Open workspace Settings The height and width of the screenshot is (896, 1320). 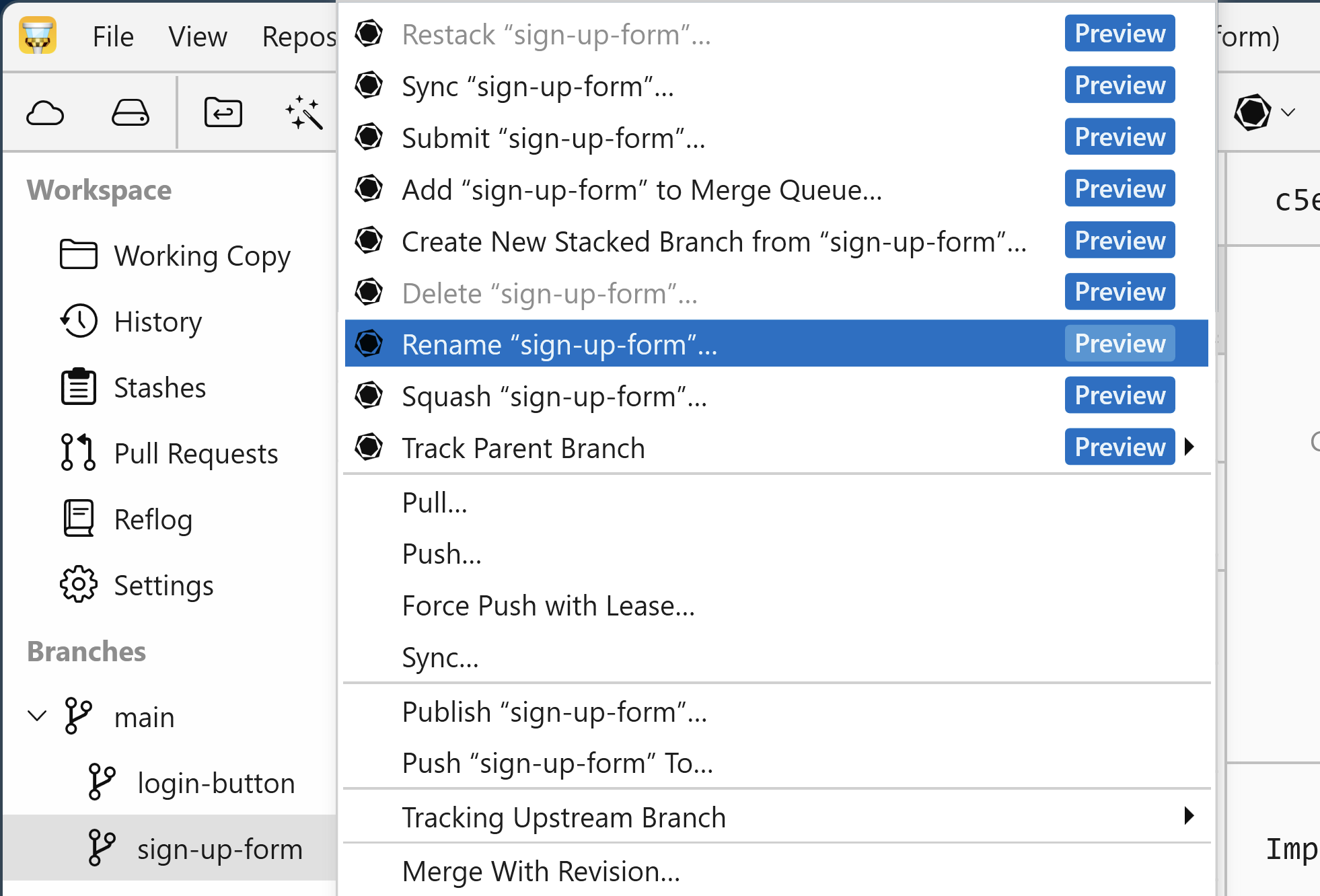click(x=163, y=585)
